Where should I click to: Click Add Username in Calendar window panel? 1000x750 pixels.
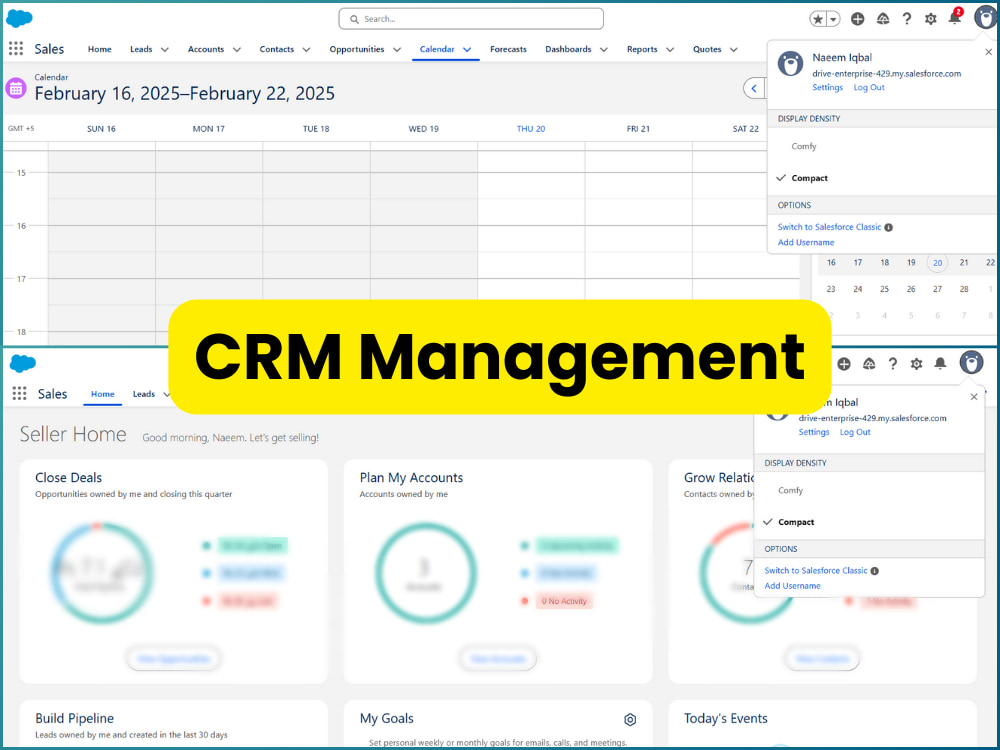pyautogui.click(x=805, y=242)
